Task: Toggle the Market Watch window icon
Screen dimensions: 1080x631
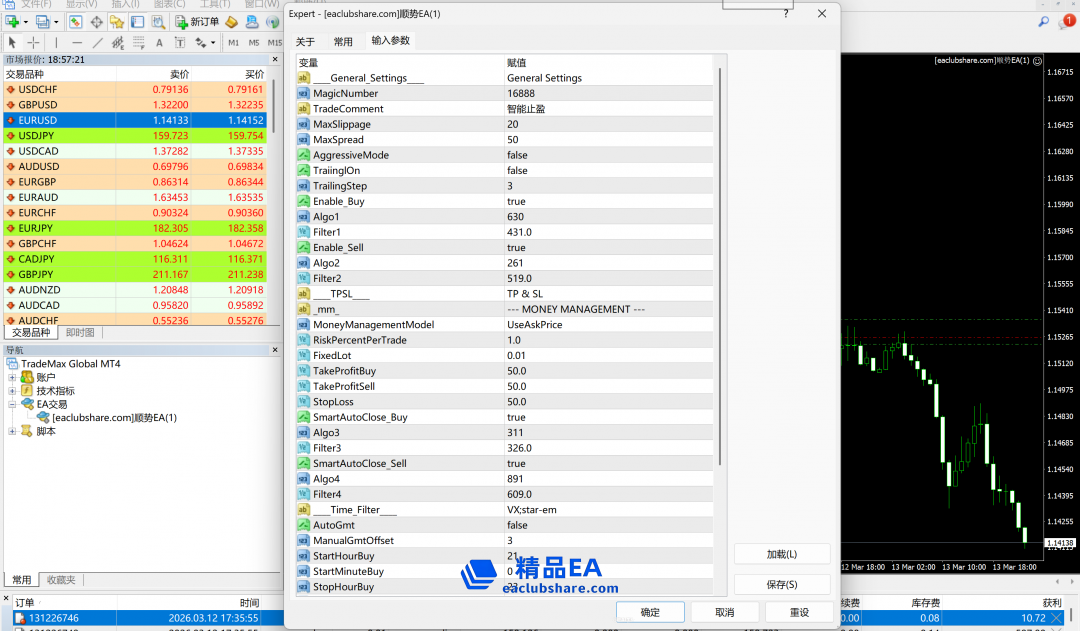Action: coord(74,22)
